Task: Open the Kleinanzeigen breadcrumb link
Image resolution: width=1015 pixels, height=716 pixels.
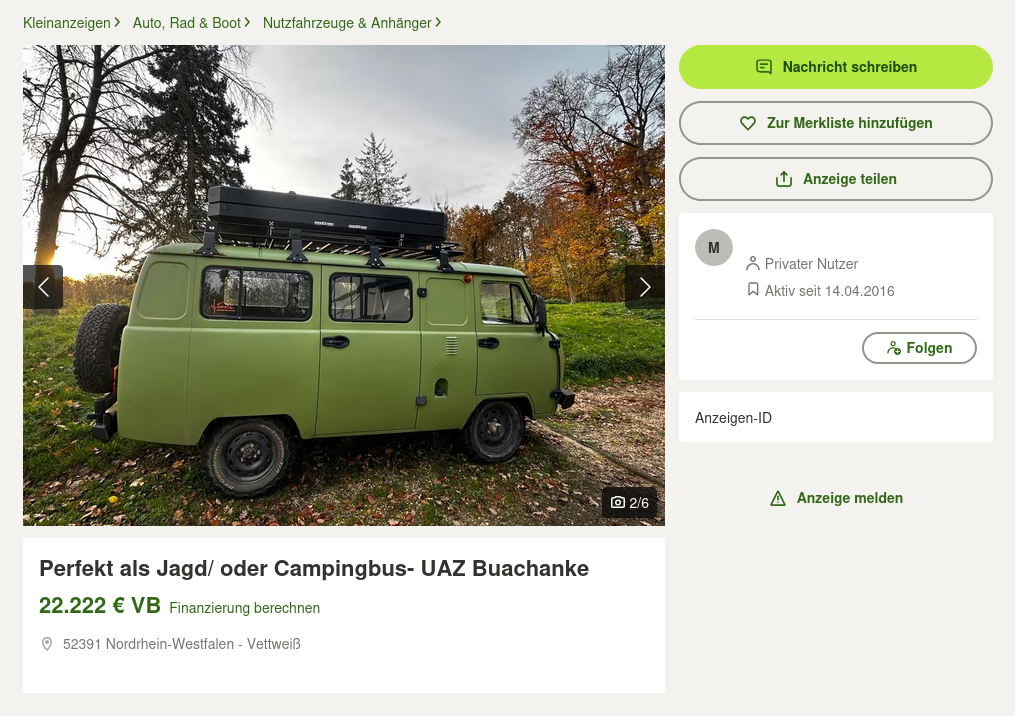Action: [67, 23]
